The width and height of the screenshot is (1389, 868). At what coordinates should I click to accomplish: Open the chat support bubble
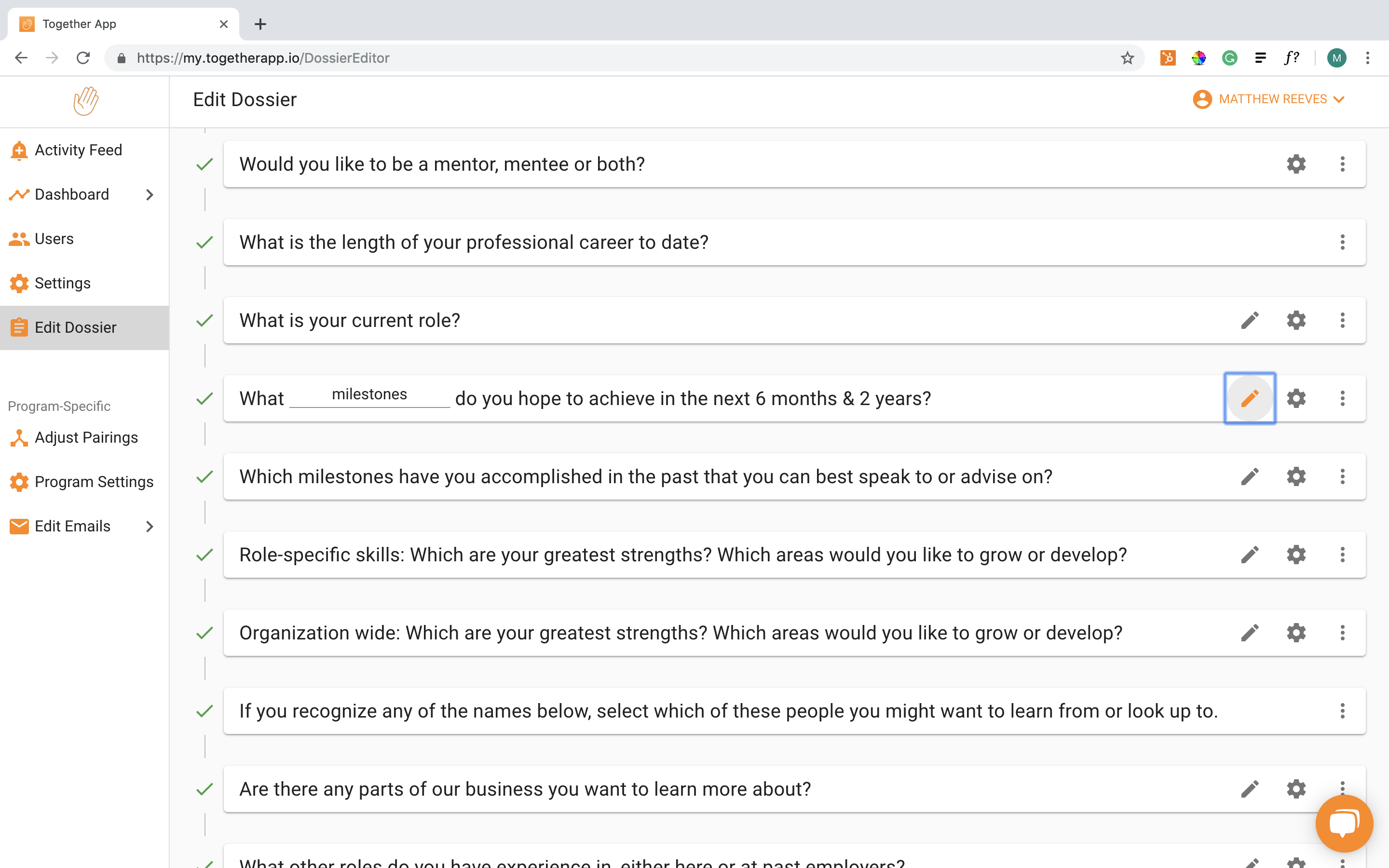(1344, 823)
